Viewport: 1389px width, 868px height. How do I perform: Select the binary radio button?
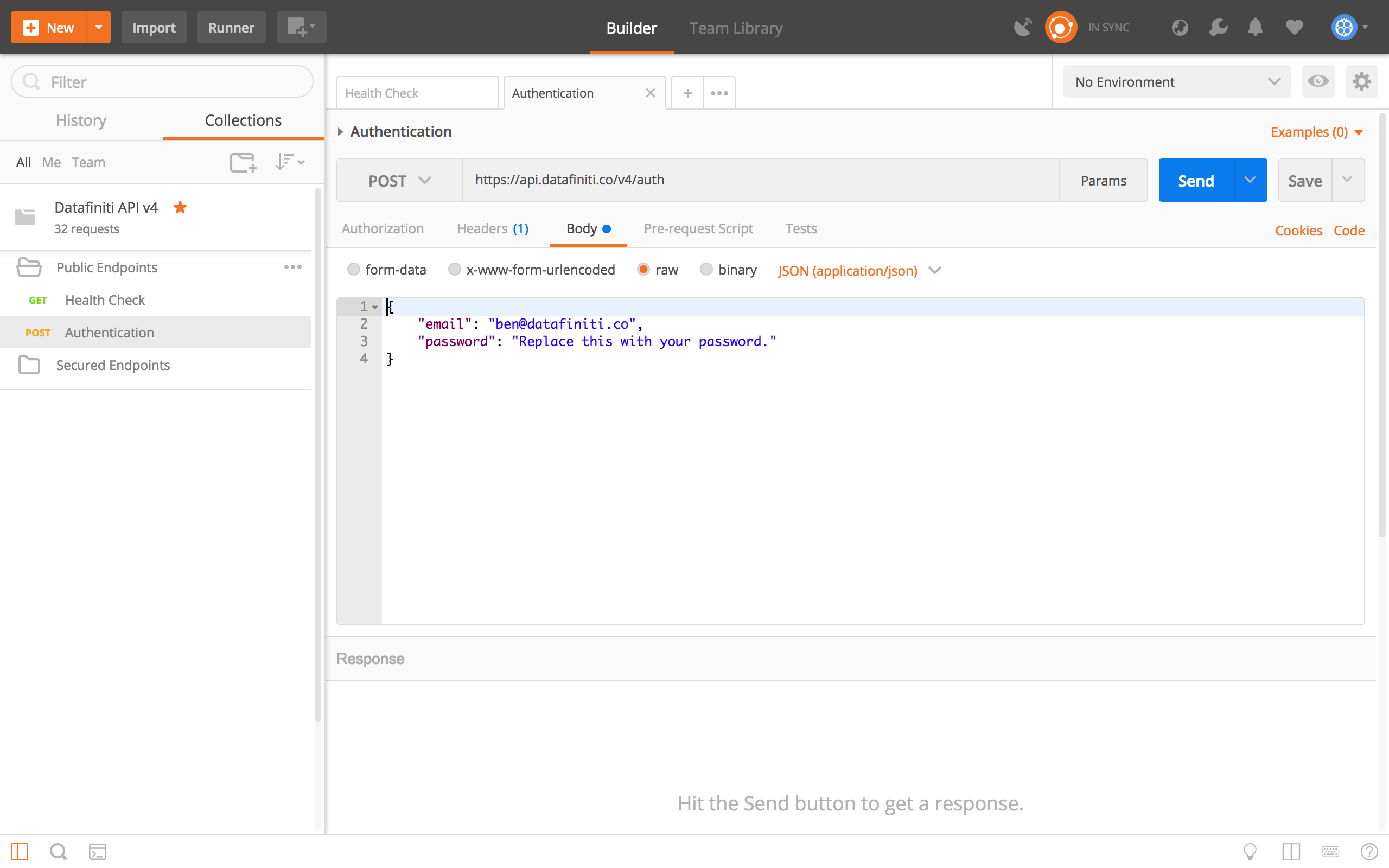[x=706, y=269]
